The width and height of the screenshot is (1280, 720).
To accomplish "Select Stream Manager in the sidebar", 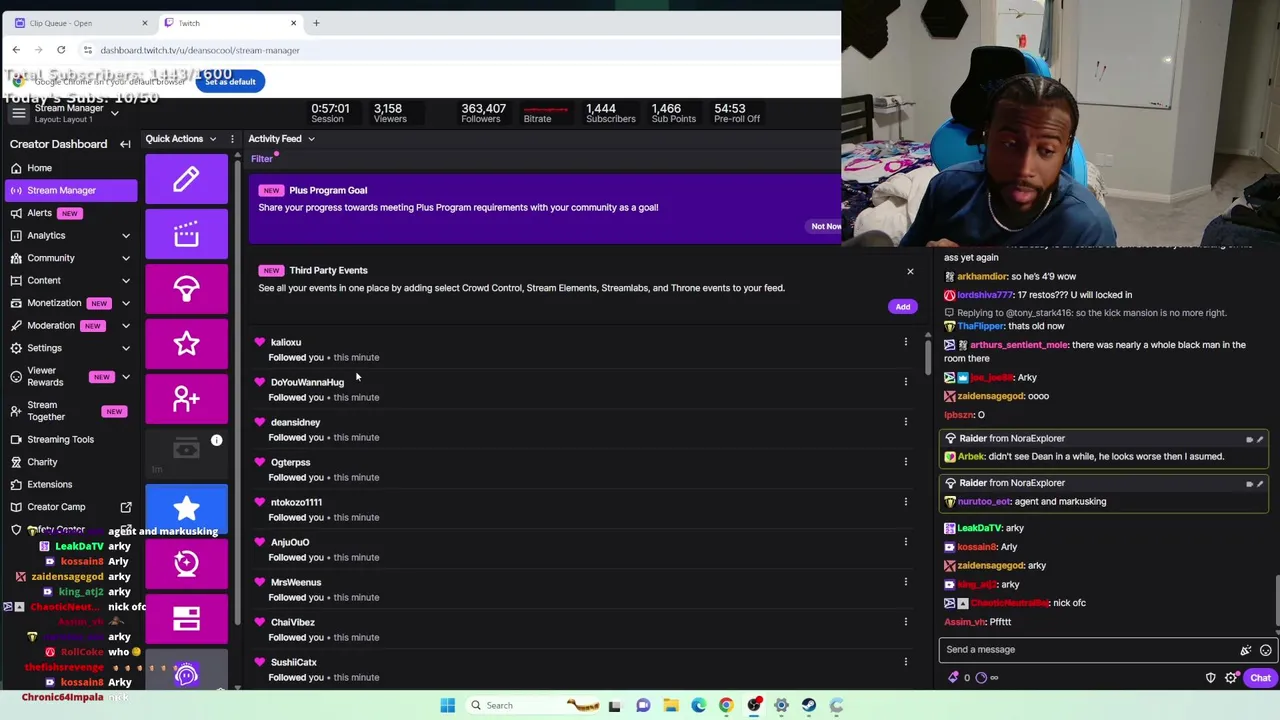I will point(70,190).
